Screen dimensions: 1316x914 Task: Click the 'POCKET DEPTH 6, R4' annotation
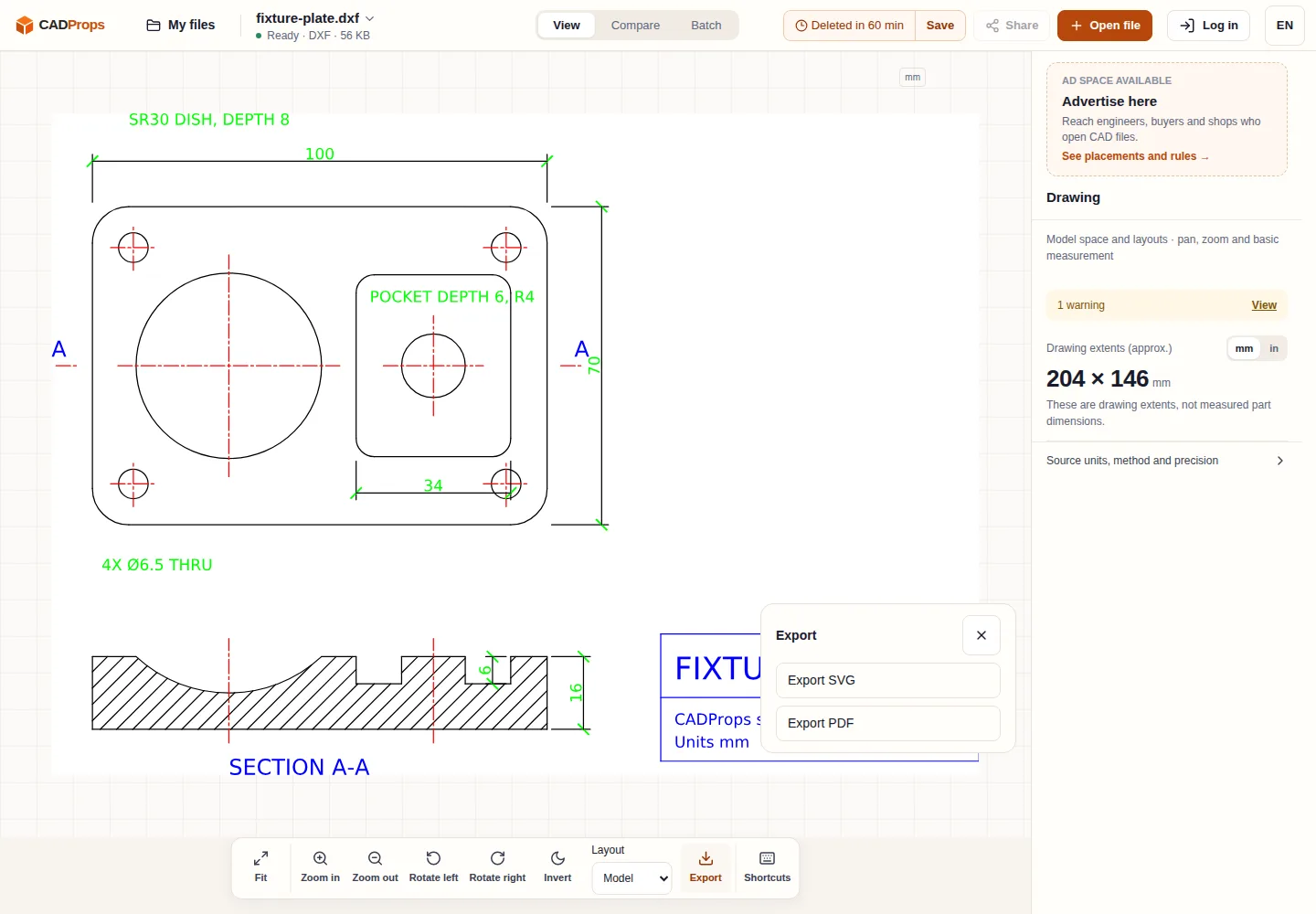[x=451, y=297]
